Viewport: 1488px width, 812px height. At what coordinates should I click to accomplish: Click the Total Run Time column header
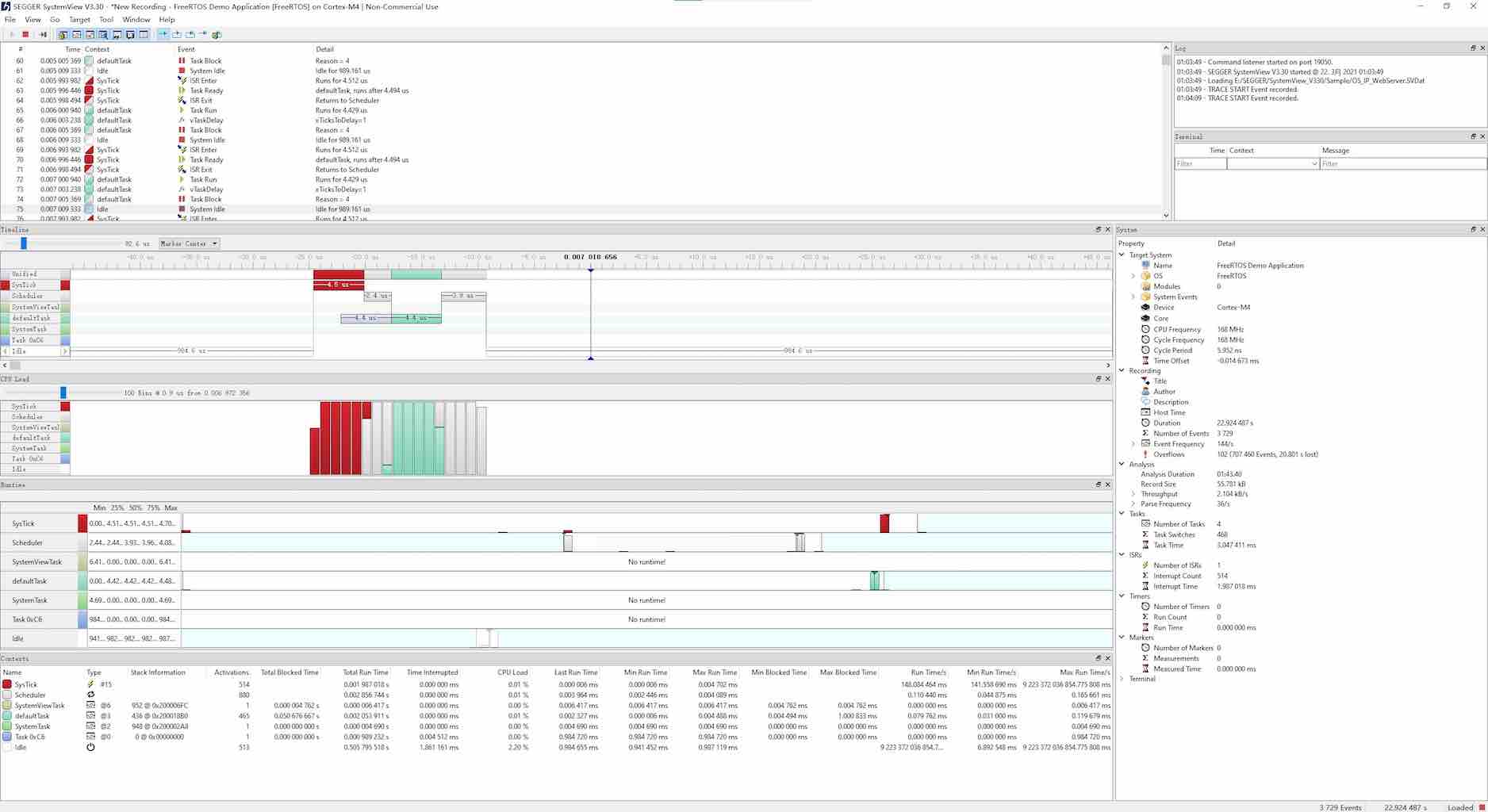[x=365, y=672]
